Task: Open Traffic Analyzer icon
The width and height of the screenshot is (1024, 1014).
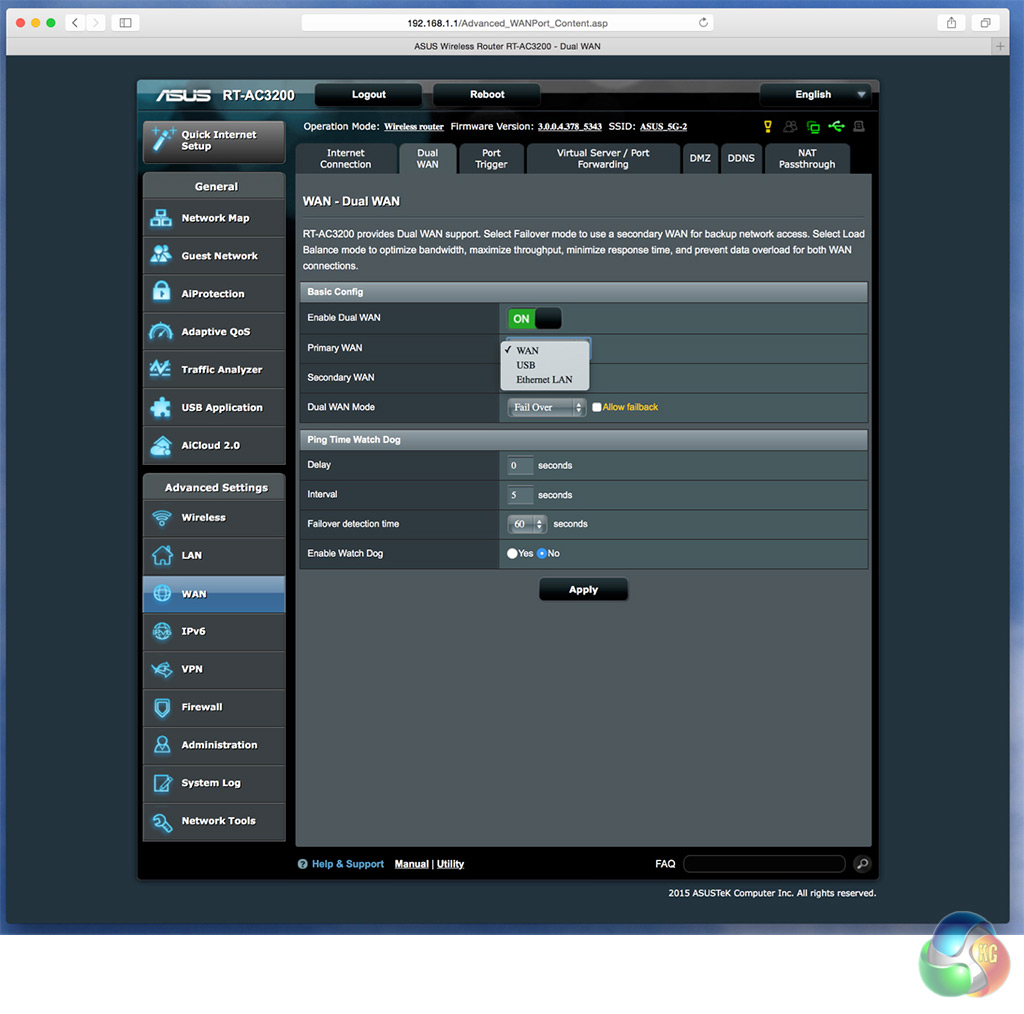Action: [161, 369]
